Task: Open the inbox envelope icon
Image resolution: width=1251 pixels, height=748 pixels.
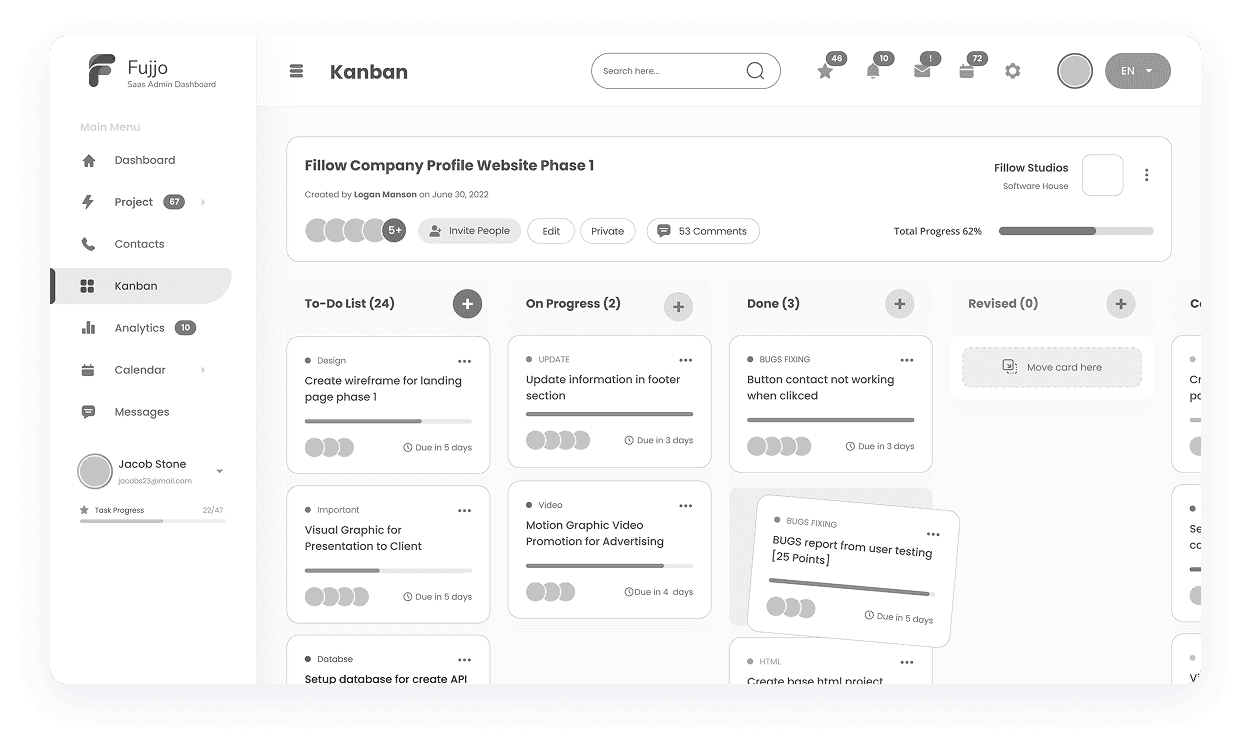Action: [x=921, y=70]
